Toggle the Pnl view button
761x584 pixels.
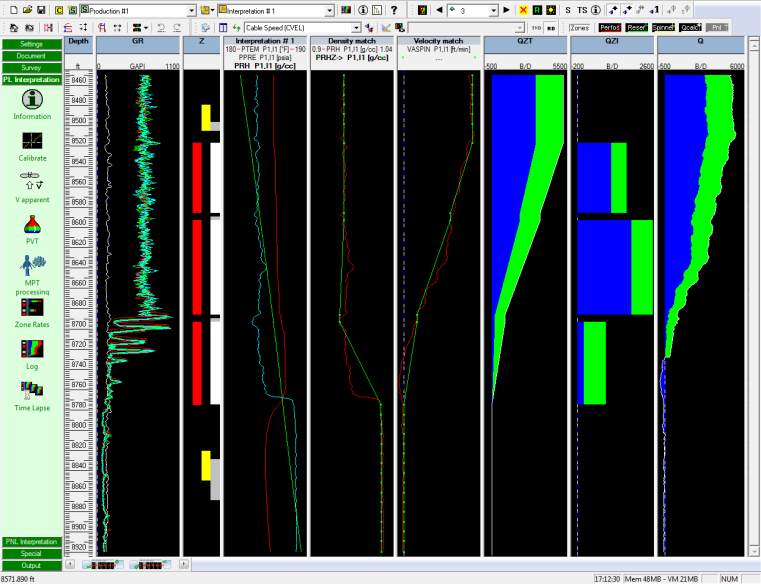(x=717, y=28)
